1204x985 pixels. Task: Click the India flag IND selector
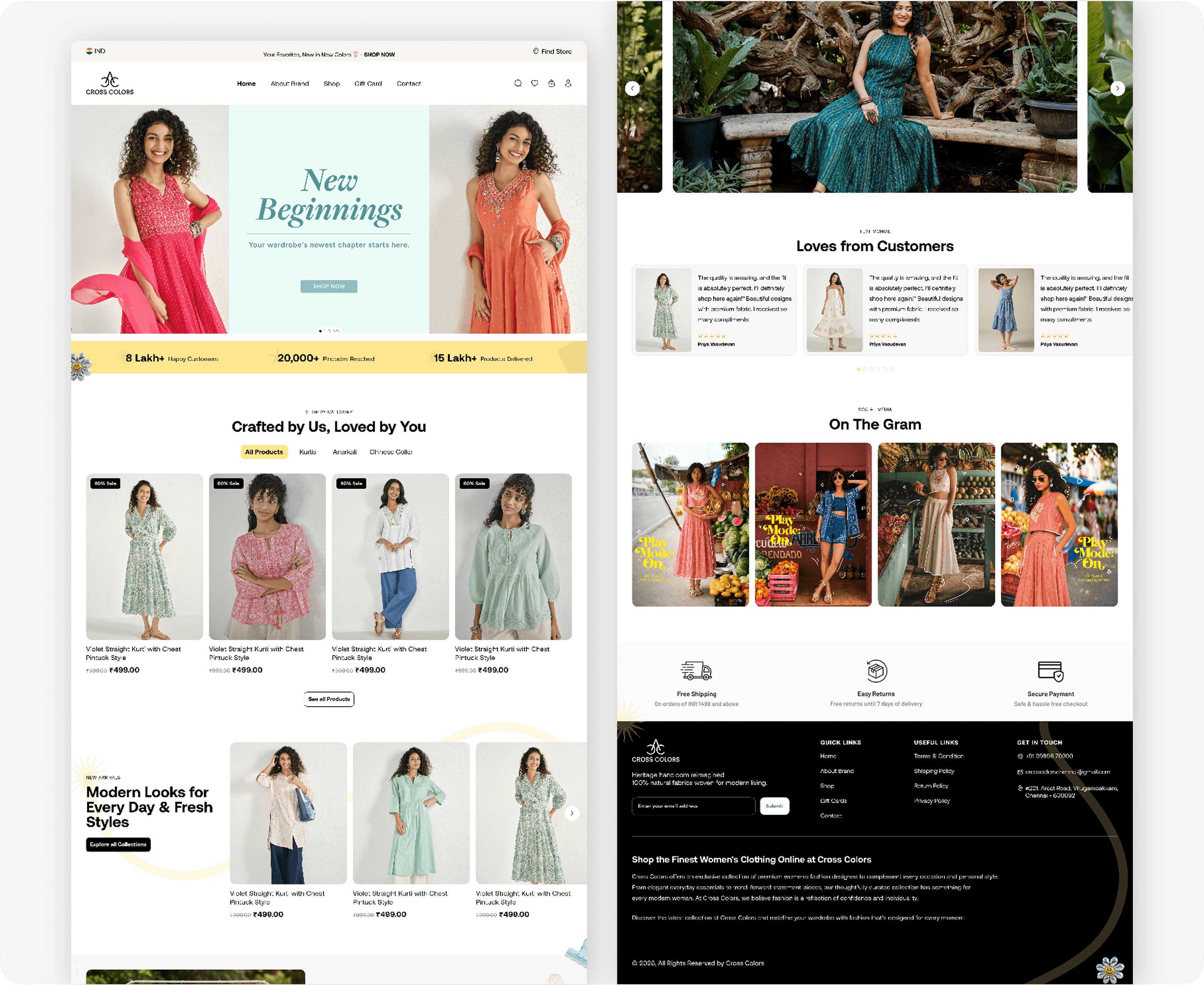point(95,51)
